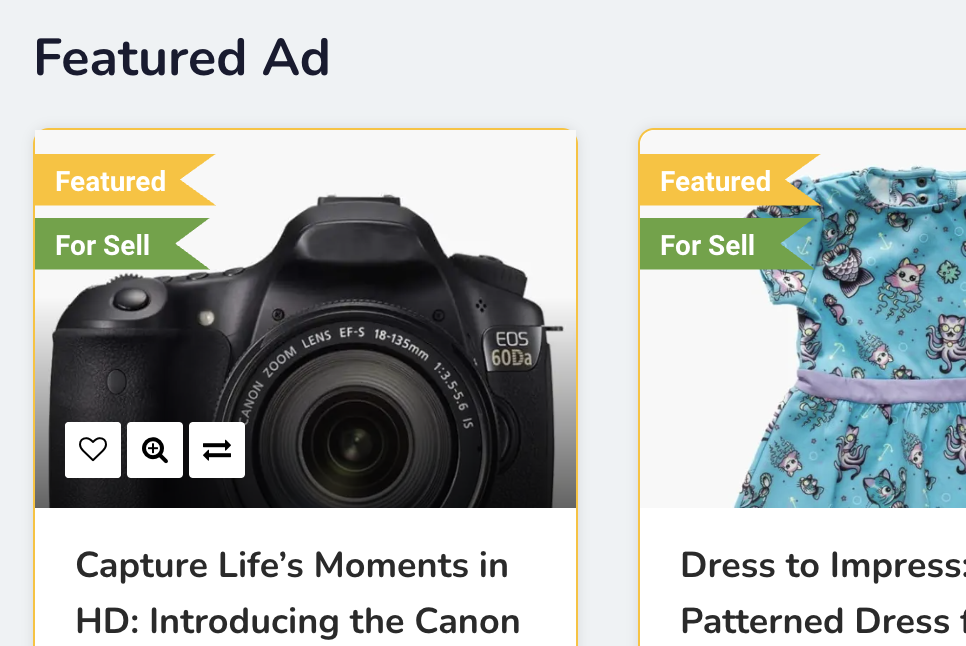Select the "HD: Introducing the Canon" title line

pyautogui.click(x=298, y=621)
